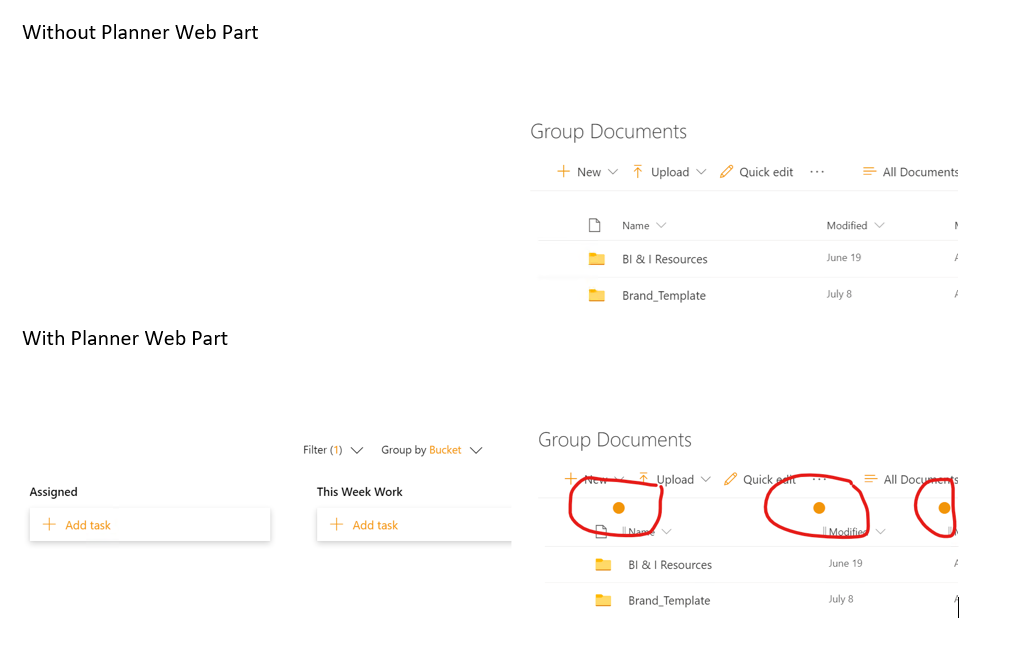The width and height of the screenshot is (1017, 663).
Task: Click plus icon of Add task under This Week Work
Action: pyautogui.click(x=337, y=524)
